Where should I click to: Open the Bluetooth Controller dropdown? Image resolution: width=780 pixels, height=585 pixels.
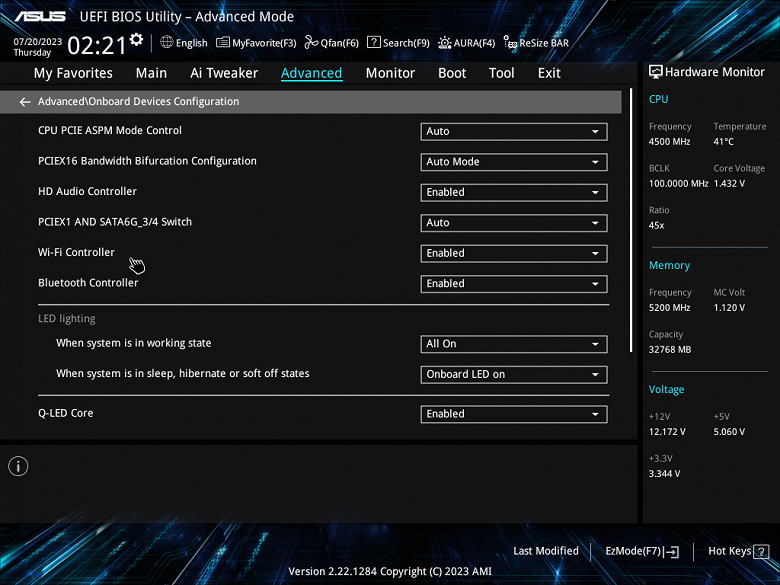(x=514, y=284)
